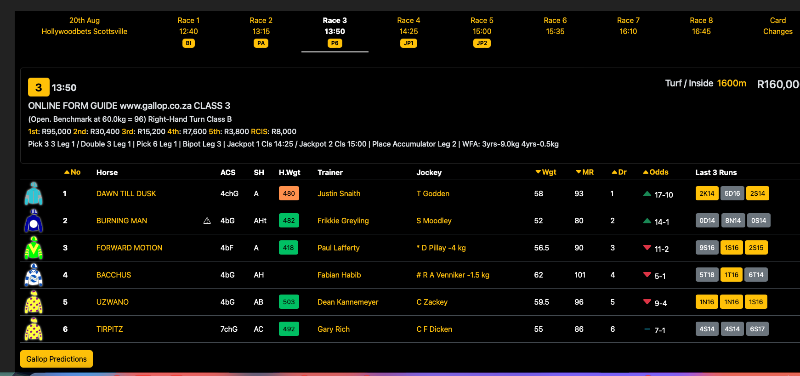
Task: Click Dawn Till Dusk's light blue jockey silks icon
Action: point(34,194)
